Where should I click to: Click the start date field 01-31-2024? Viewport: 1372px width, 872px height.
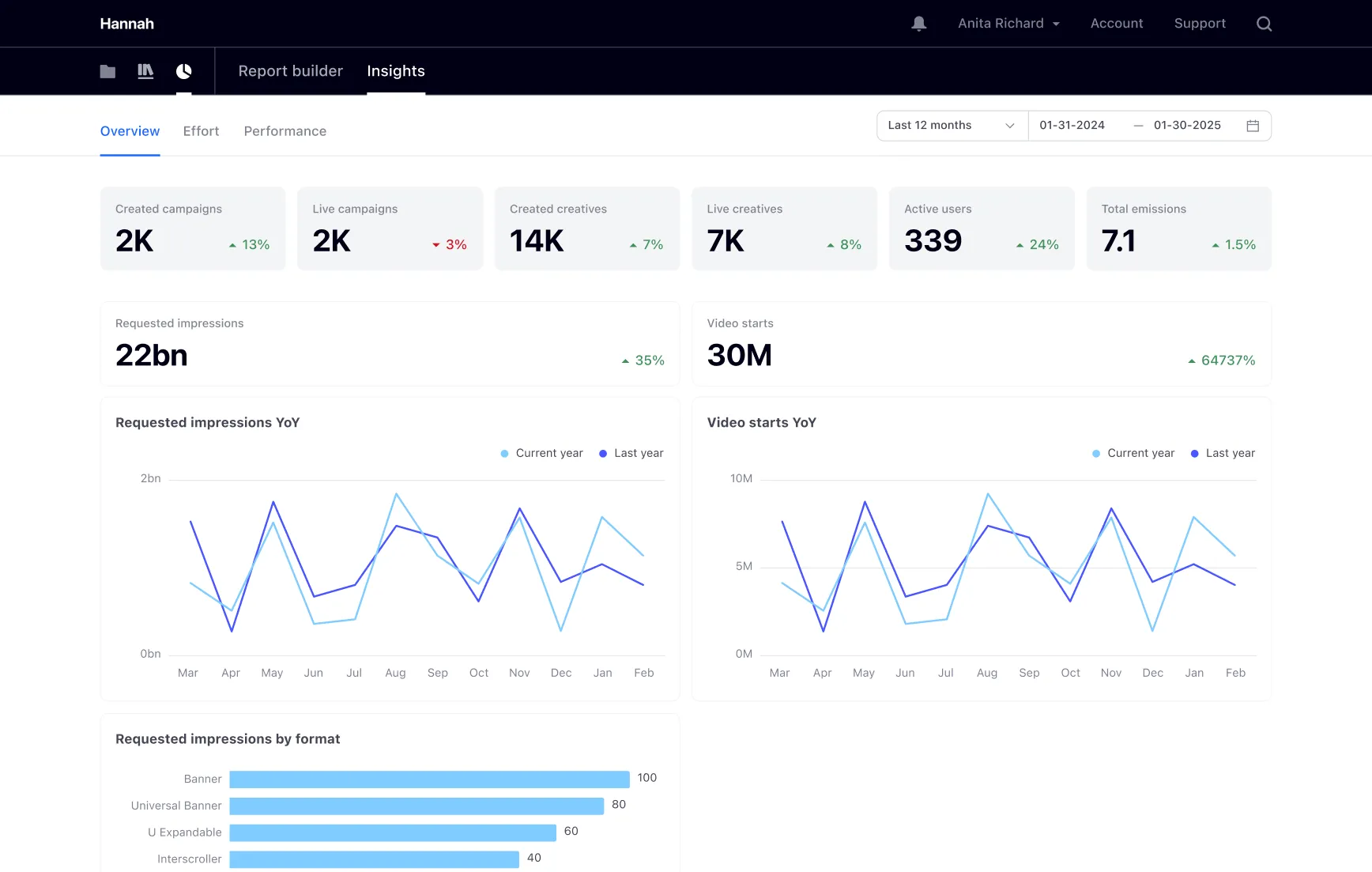point(1072,126)
